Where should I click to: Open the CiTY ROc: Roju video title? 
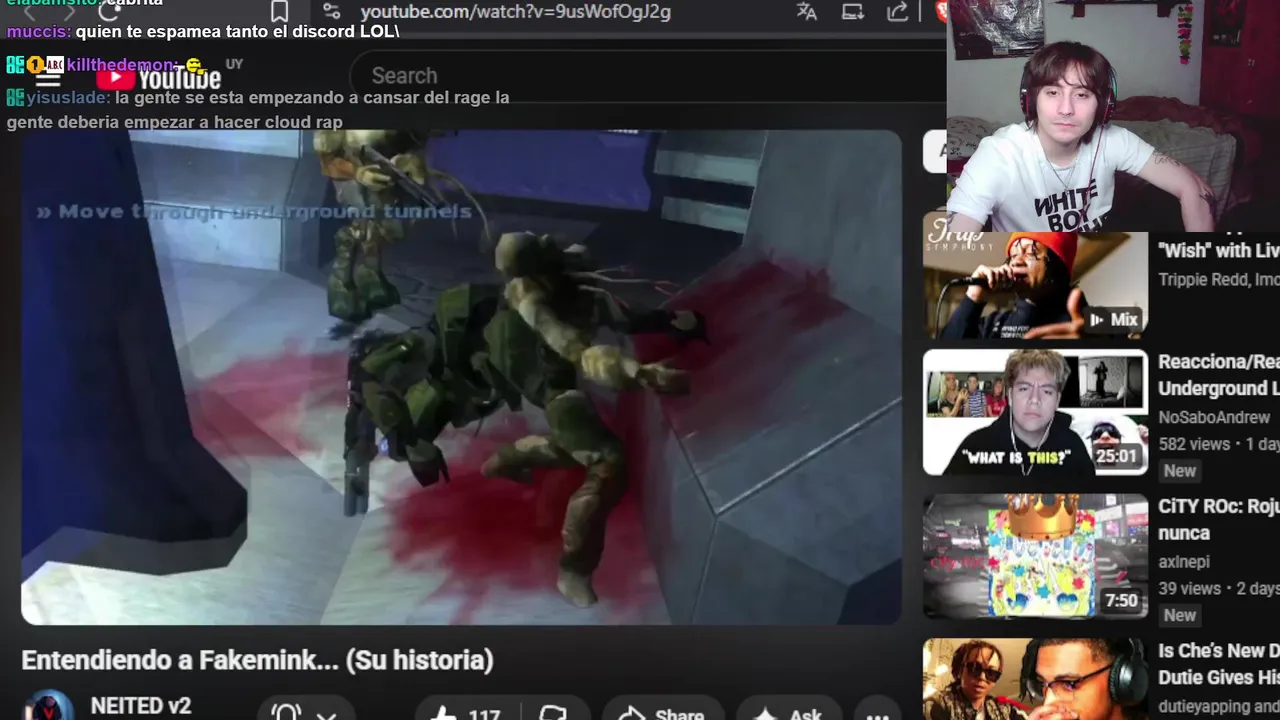click(x=1218, y=520)
